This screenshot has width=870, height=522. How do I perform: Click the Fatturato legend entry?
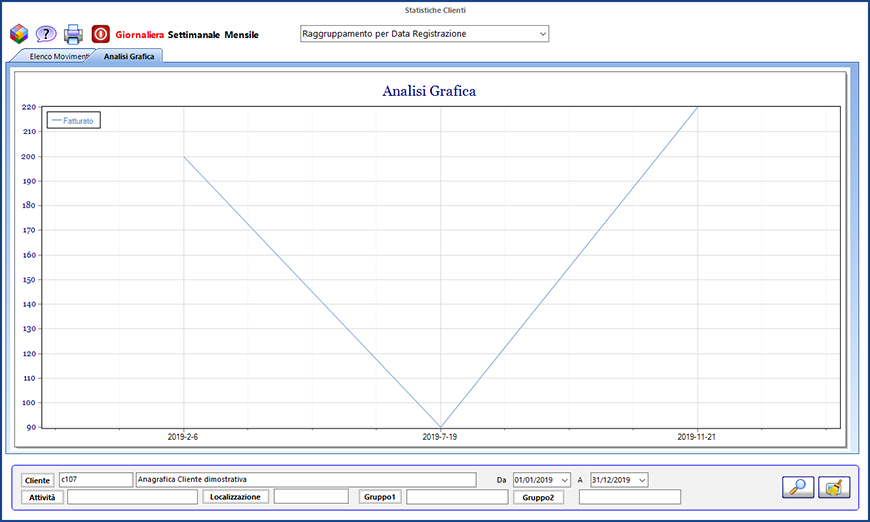74,120
